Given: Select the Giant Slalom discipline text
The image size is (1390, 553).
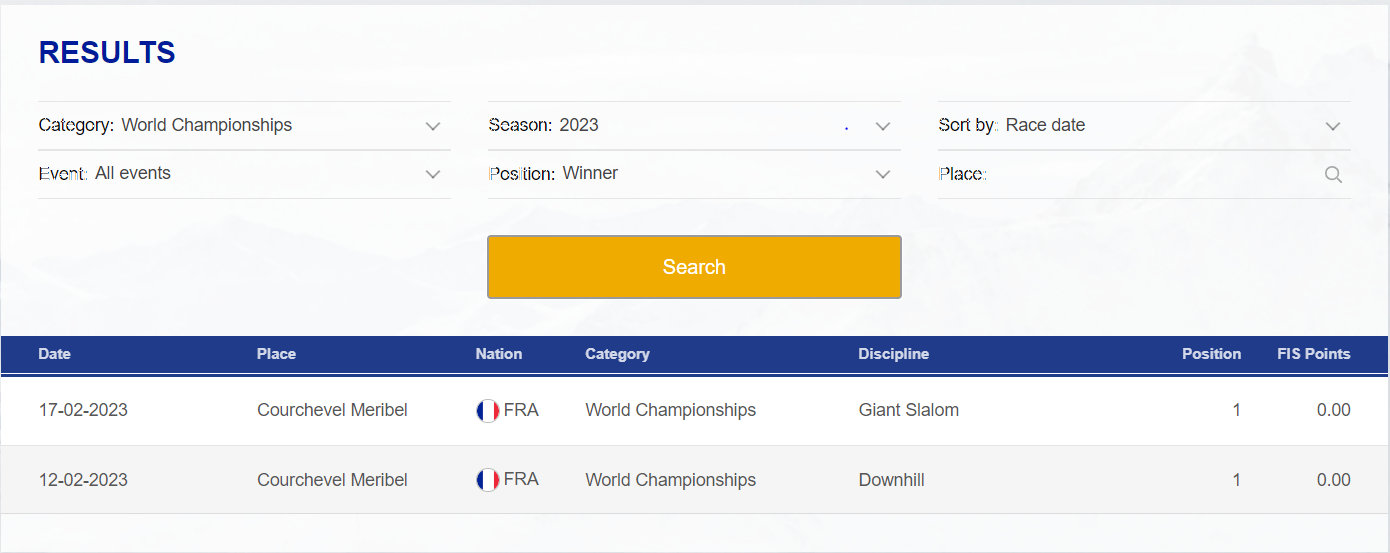Looking at the screenshot, I should pos(909,410).
